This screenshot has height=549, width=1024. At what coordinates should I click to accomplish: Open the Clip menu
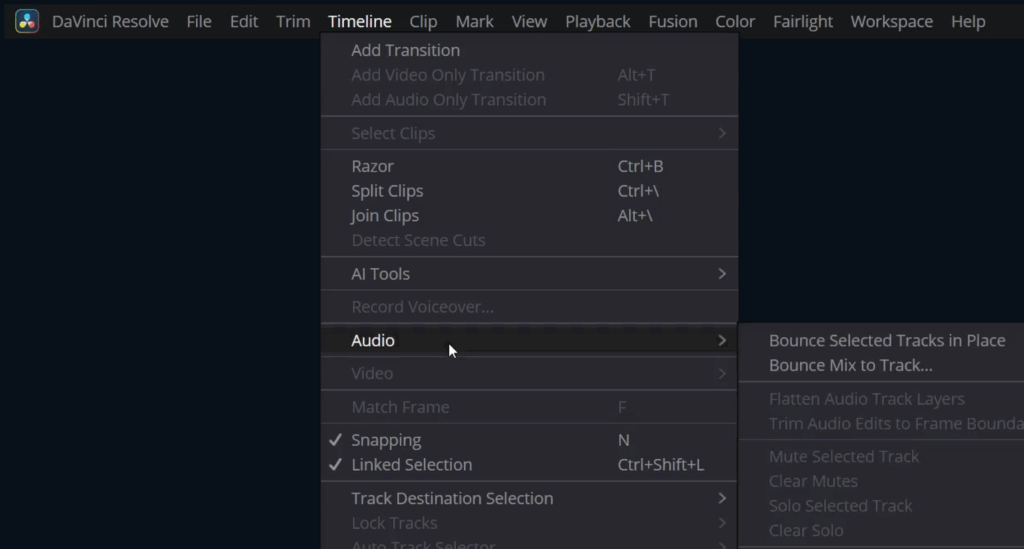click(423, 22)
